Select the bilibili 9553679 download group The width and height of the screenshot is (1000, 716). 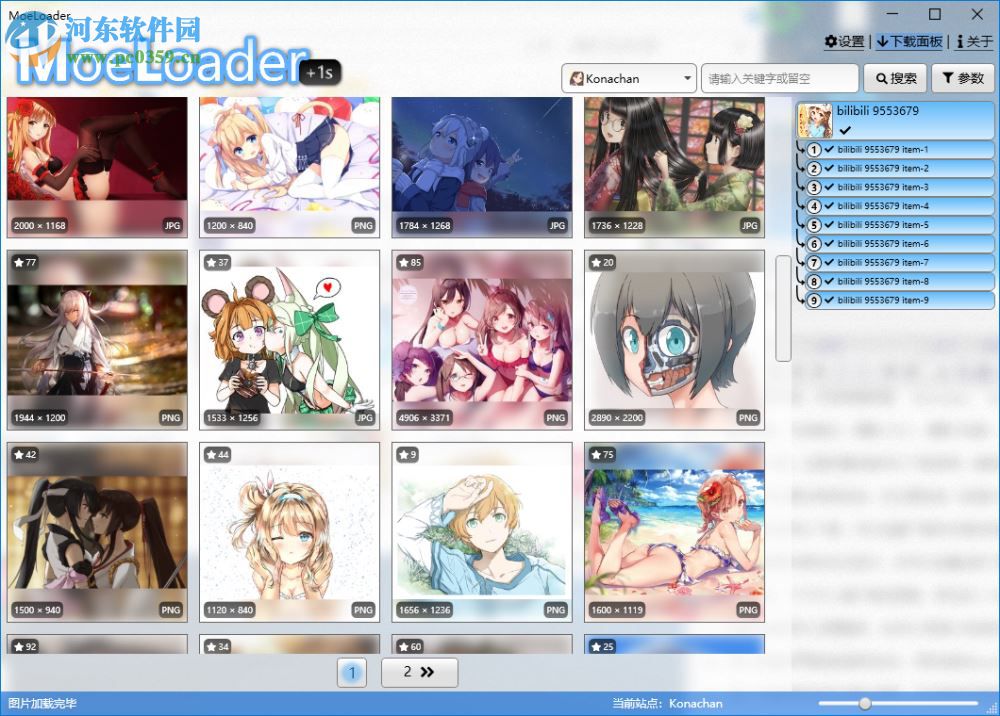pos(895,121)
